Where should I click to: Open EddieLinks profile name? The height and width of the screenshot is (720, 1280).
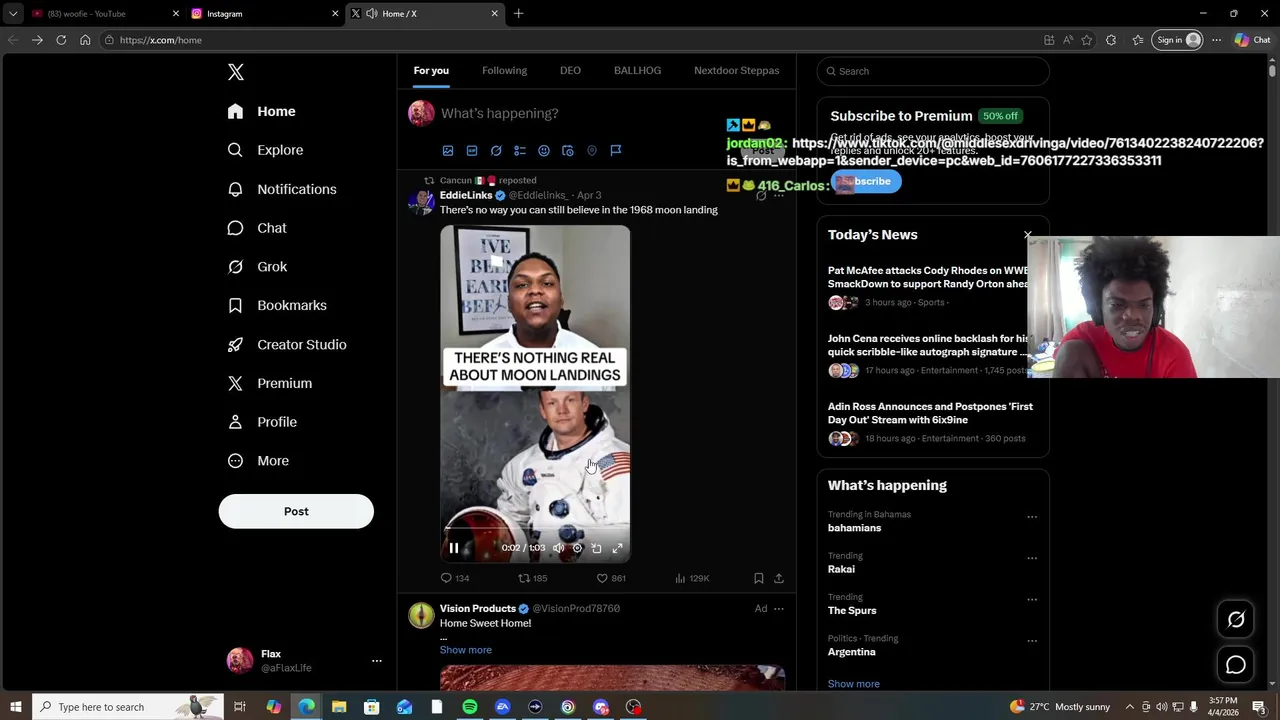coord(466,195)
